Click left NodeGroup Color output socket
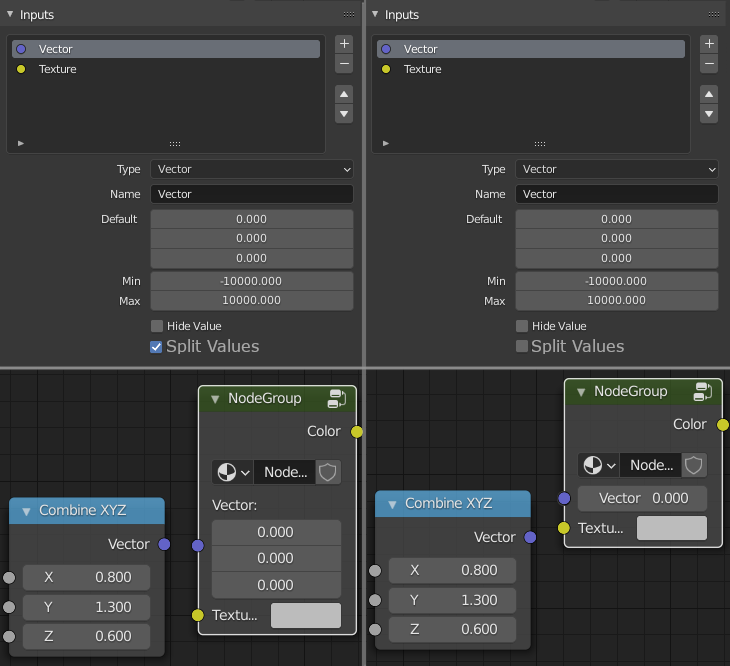This screenshot has height=666, width=730. click(357, 432)
